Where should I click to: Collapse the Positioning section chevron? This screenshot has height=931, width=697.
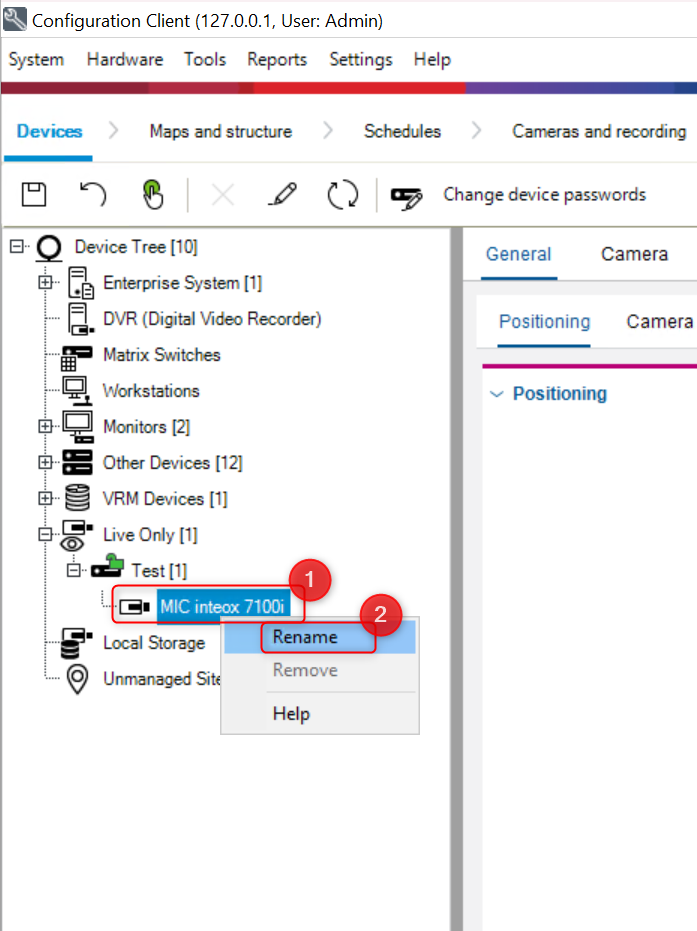click(496, 394)
